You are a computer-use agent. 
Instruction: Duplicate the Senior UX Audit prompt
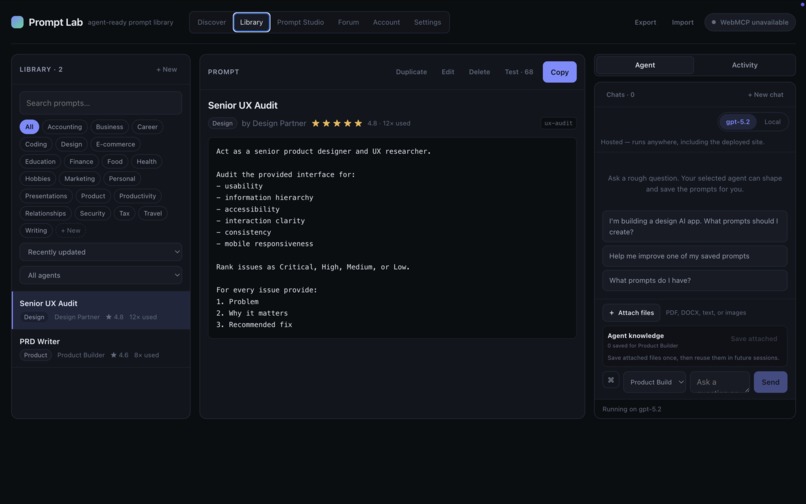pos(411,72)
